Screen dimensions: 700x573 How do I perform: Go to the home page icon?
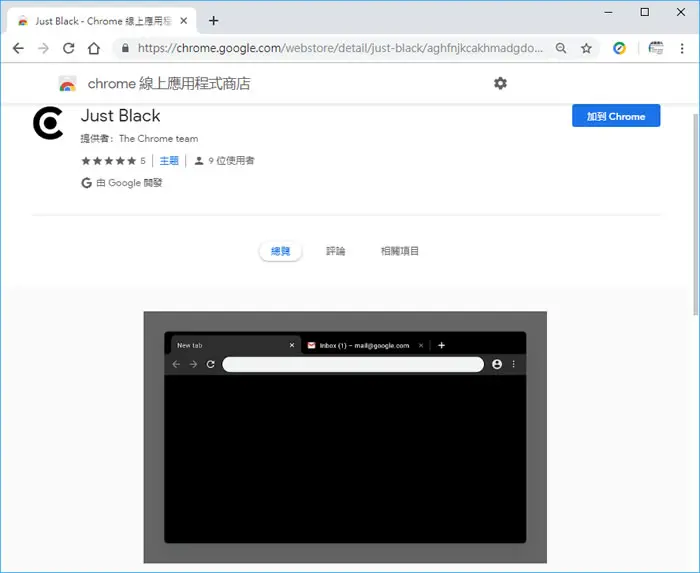[x=94, y=48]
